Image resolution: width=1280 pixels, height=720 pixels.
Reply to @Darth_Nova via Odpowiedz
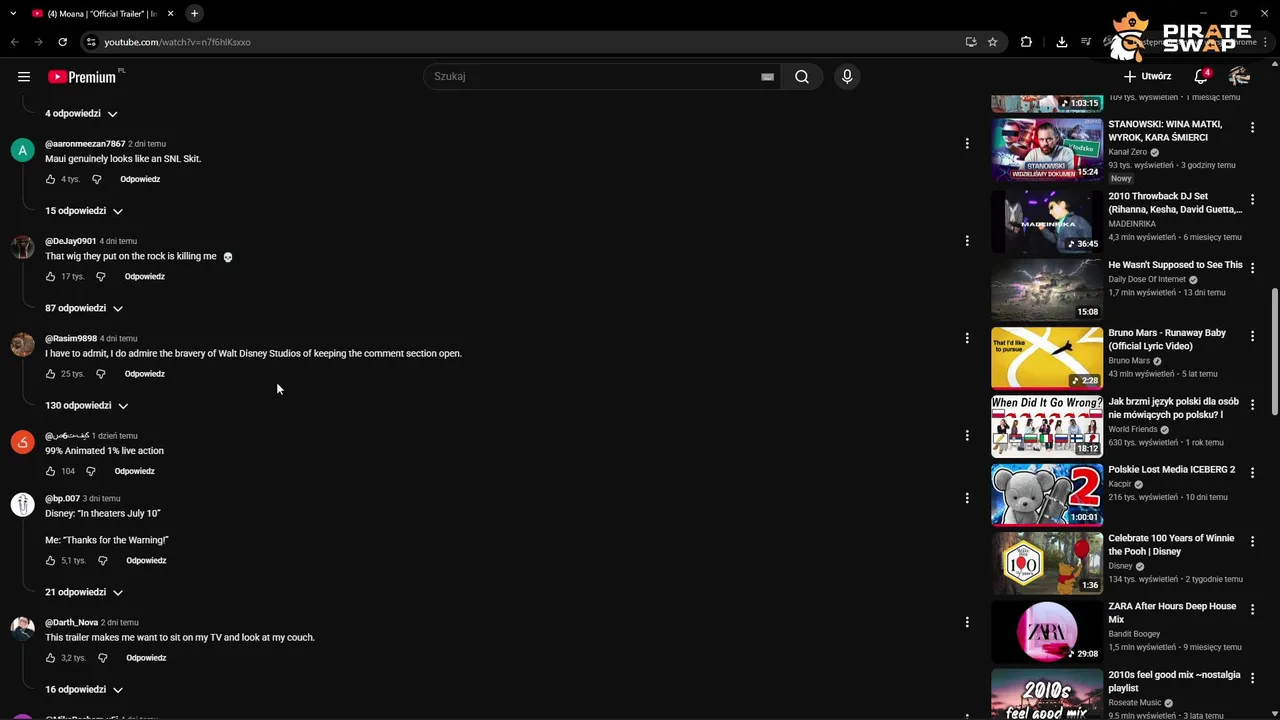pyautogui.click(x=146, y=658)
